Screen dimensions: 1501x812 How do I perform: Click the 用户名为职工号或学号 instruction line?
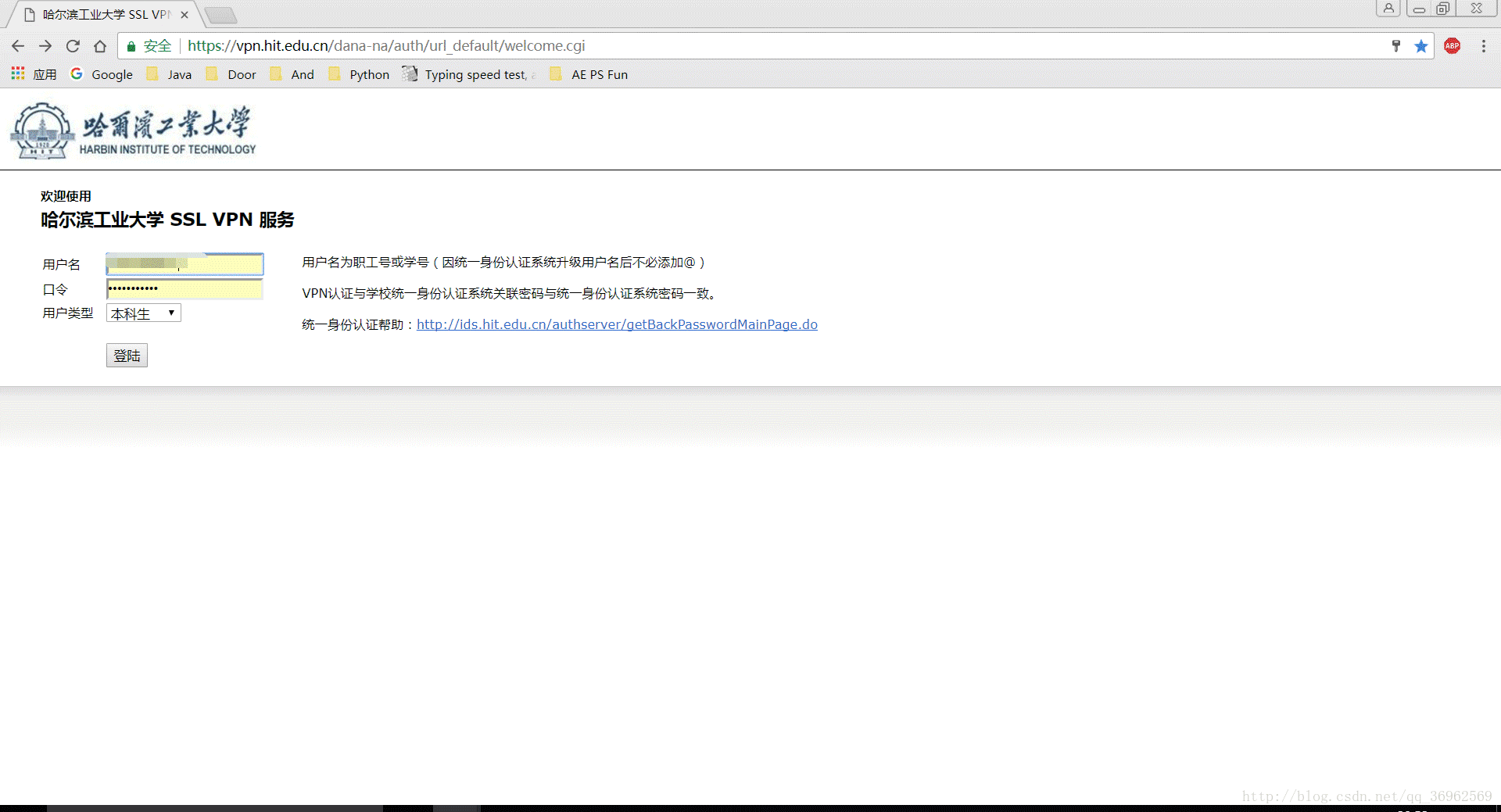click(x=504, y=263)
